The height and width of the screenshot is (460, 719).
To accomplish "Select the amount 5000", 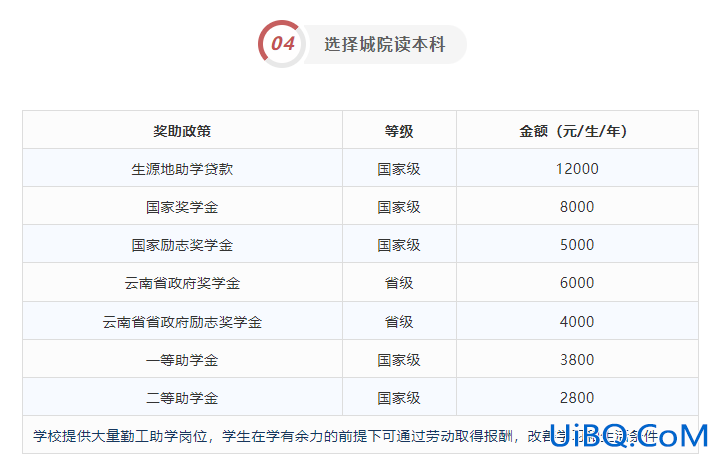I will pos(577,245).
